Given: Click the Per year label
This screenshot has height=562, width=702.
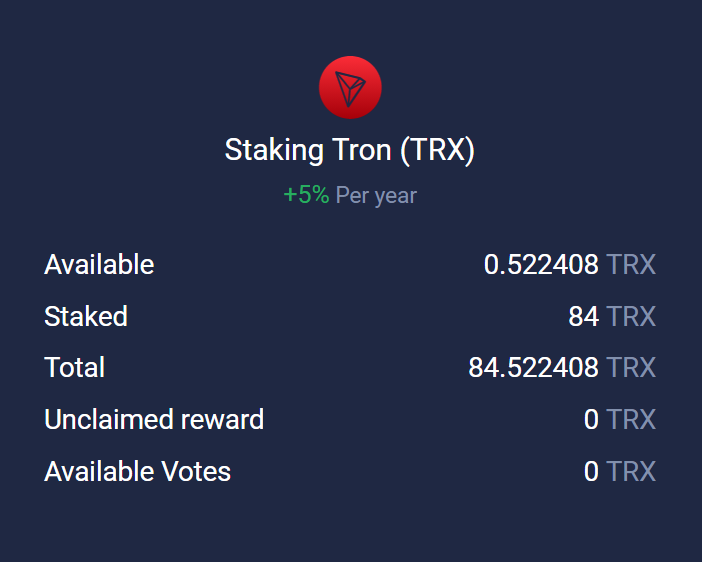Looking at the screenshot, I should 376,196.
